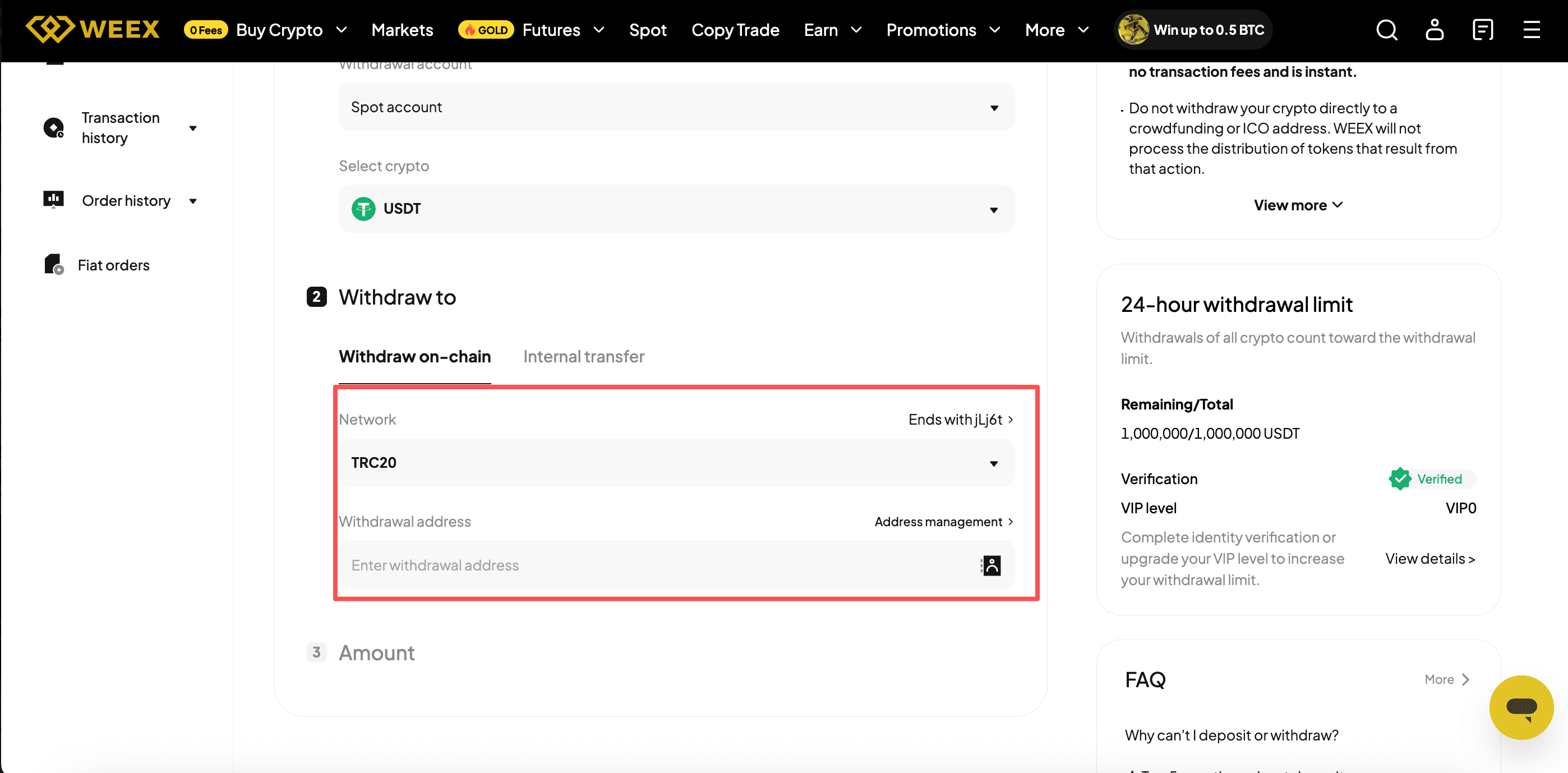
Task: Click the Ends with jLj6t link
Action: 961,420
